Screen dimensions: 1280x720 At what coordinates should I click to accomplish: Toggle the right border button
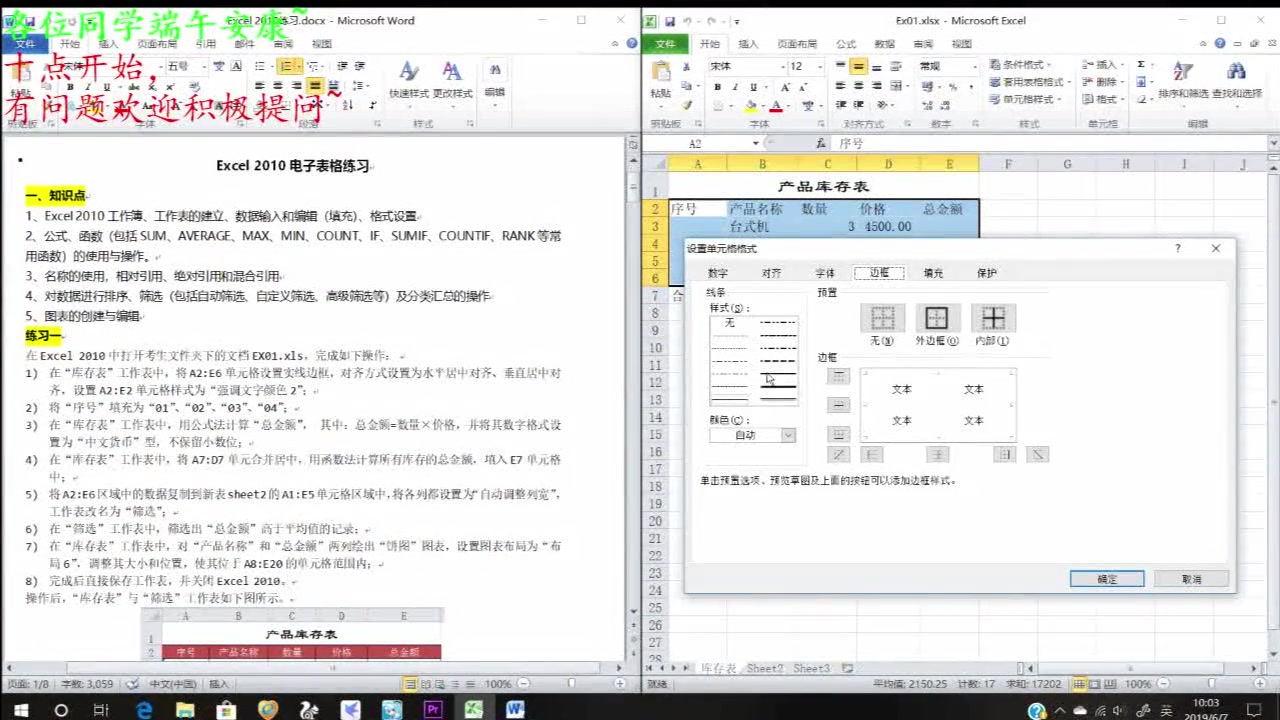(1005, 455)
